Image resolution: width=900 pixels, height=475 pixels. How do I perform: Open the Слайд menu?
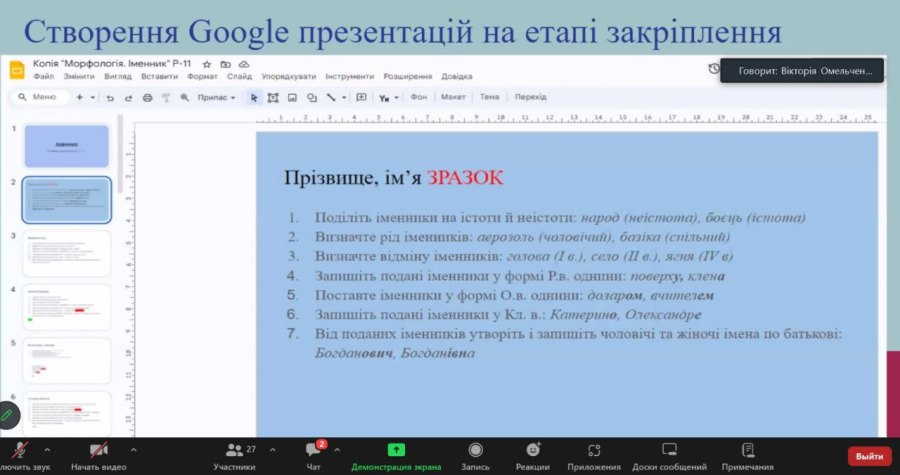pyautogui.click(x=239, y=76)
